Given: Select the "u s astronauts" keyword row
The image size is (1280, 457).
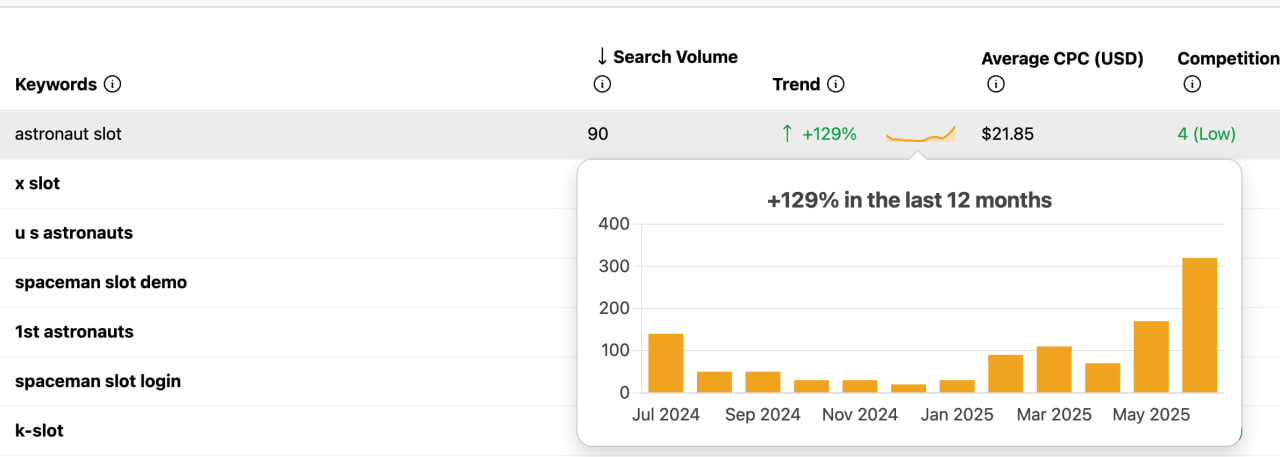Looking at the screenshot, I should [x=74, y=233].
